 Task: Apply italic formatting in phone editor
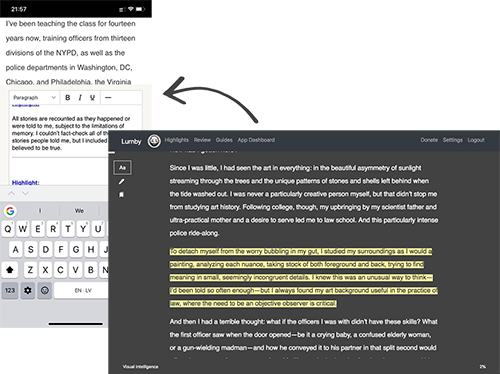[x=80, y=98]
